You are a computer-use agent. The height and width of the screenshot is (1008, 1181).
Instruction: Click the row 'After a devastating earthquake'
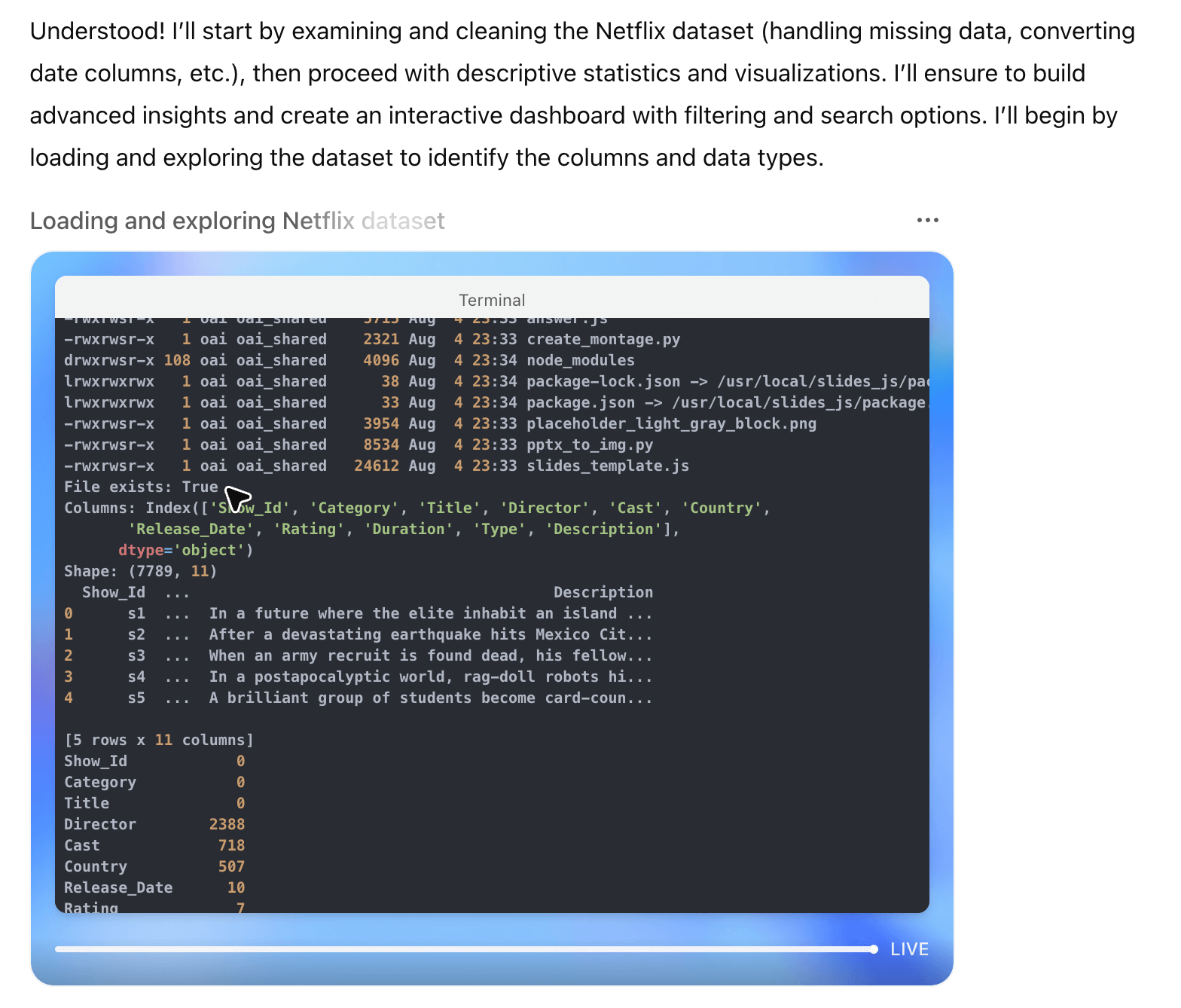[x=359, y=634]
